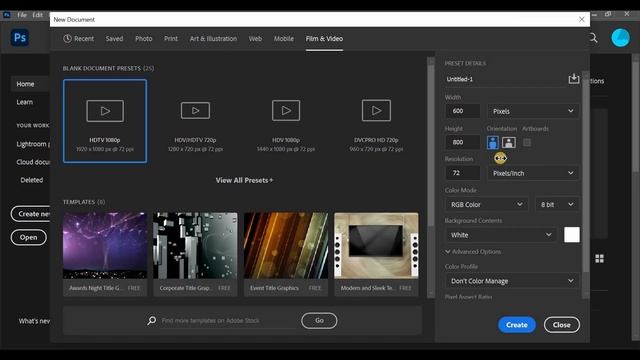Open the Edit menu
Screen dimensions: 640x360
tap(37, 15)
